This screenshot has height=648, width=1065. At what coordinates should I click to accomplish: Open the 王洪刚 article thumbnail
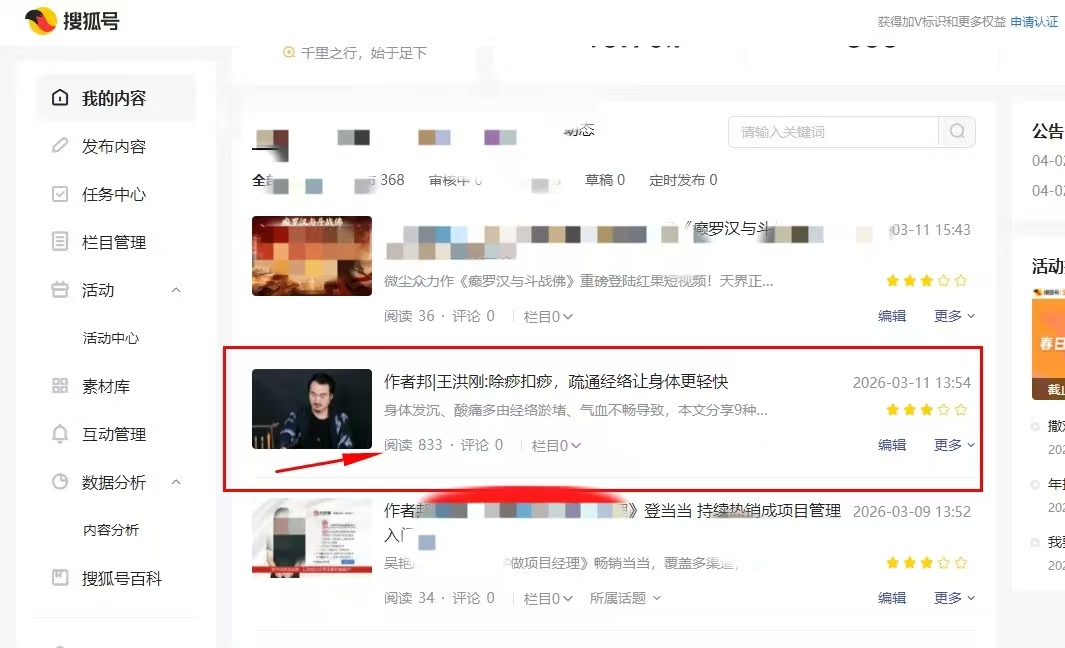312,409
